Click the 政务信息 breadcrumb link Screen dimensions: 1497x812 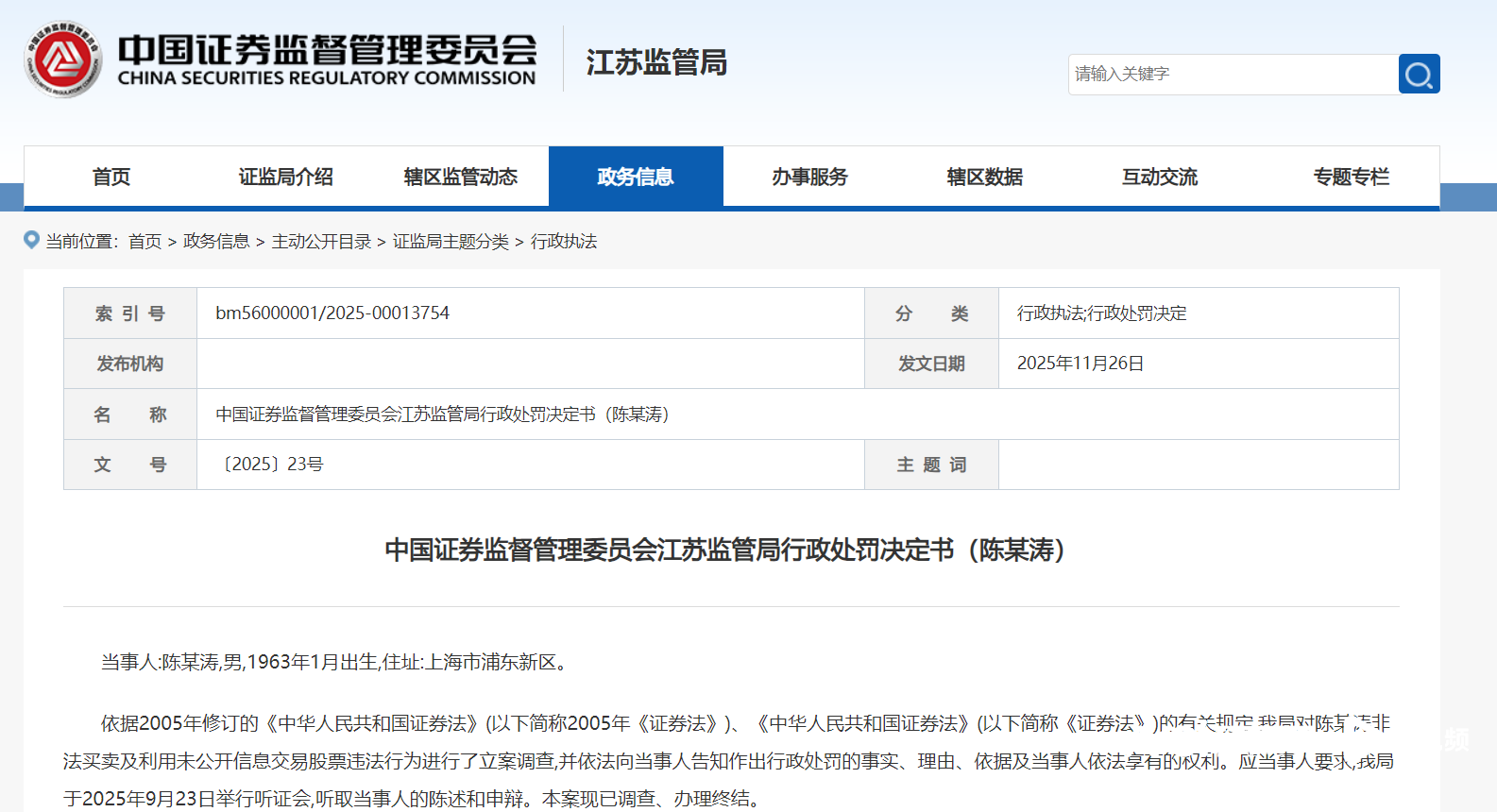(216, 242)
